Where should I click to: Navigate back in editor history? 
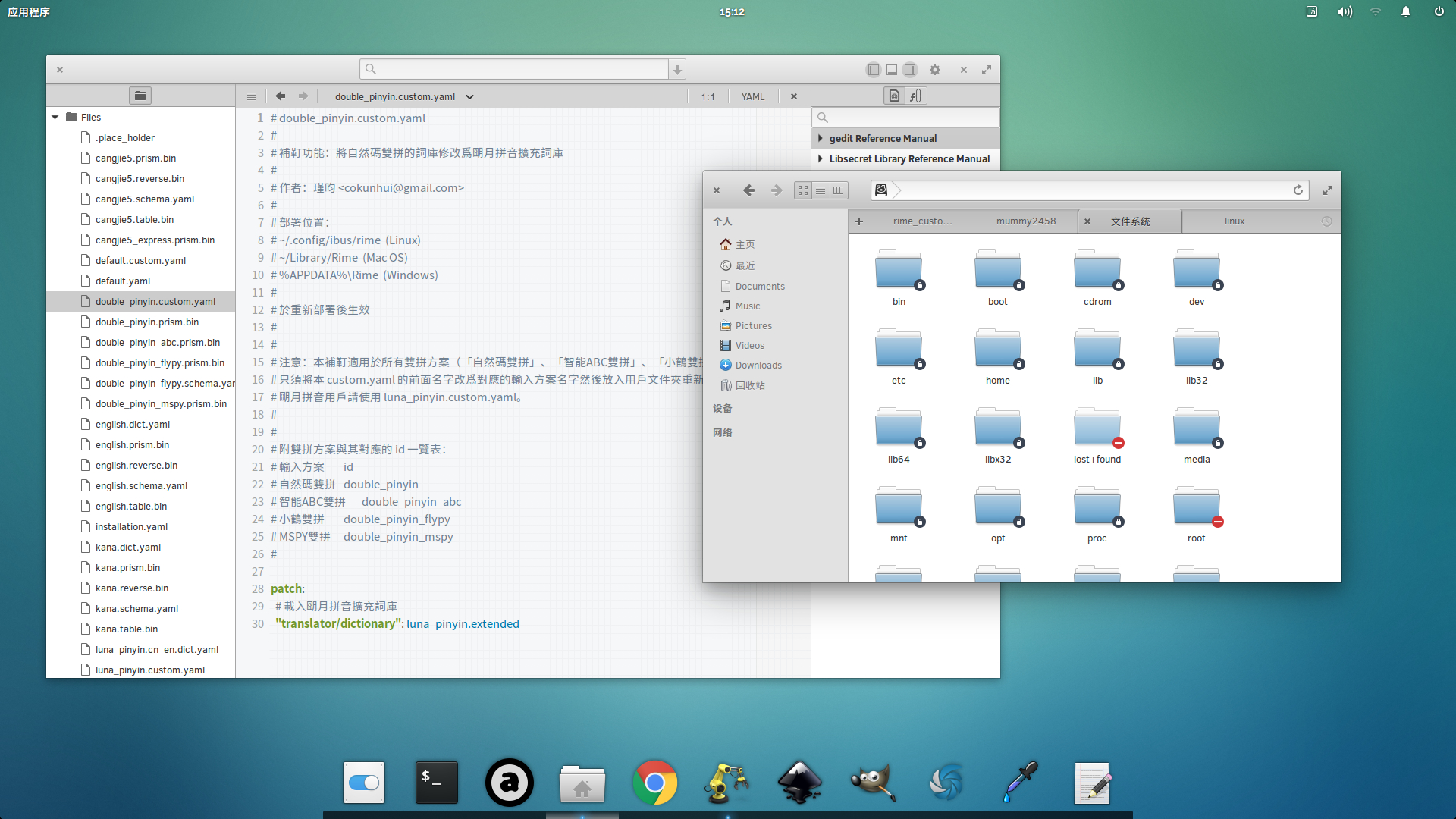tap(281, 96)
